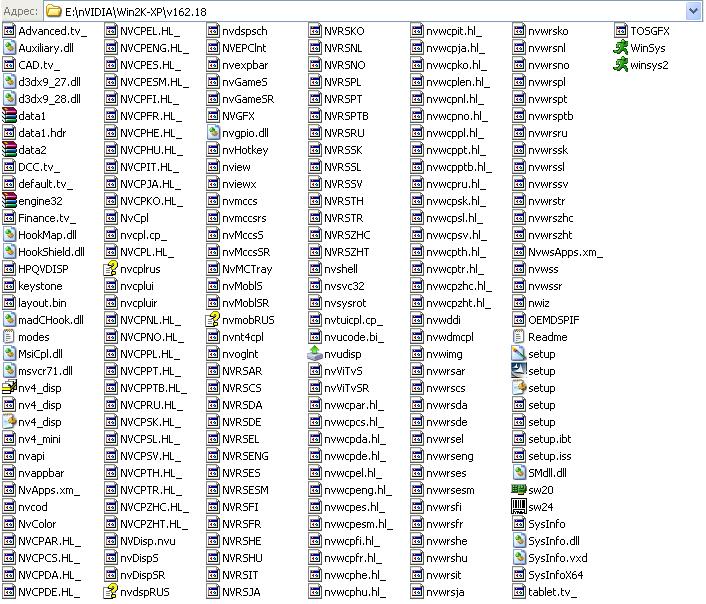Select the NVGFX file

click(x=231, y=116)
